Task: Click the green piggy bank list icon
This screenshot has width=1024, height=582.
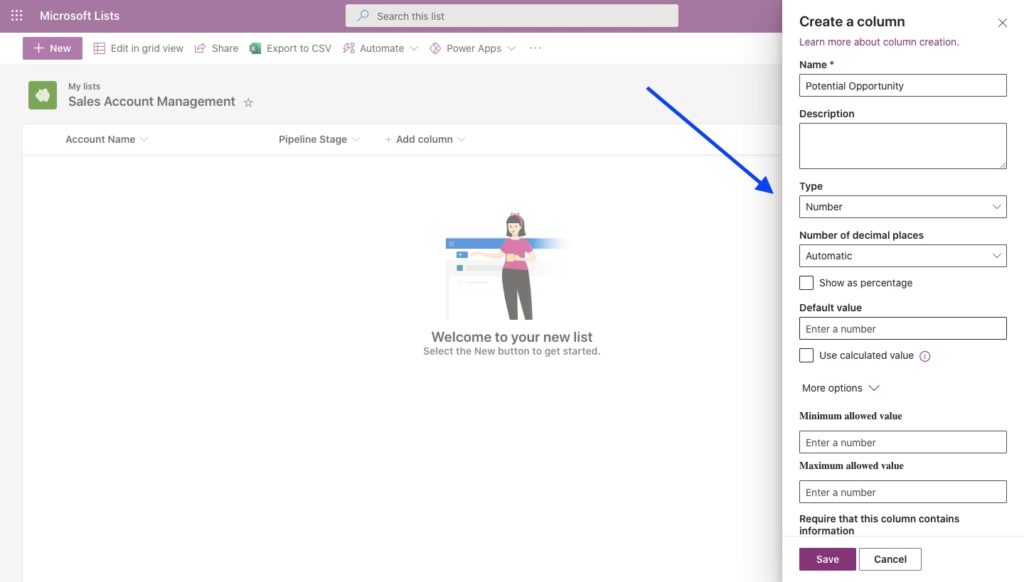Action: click(42, 95)
